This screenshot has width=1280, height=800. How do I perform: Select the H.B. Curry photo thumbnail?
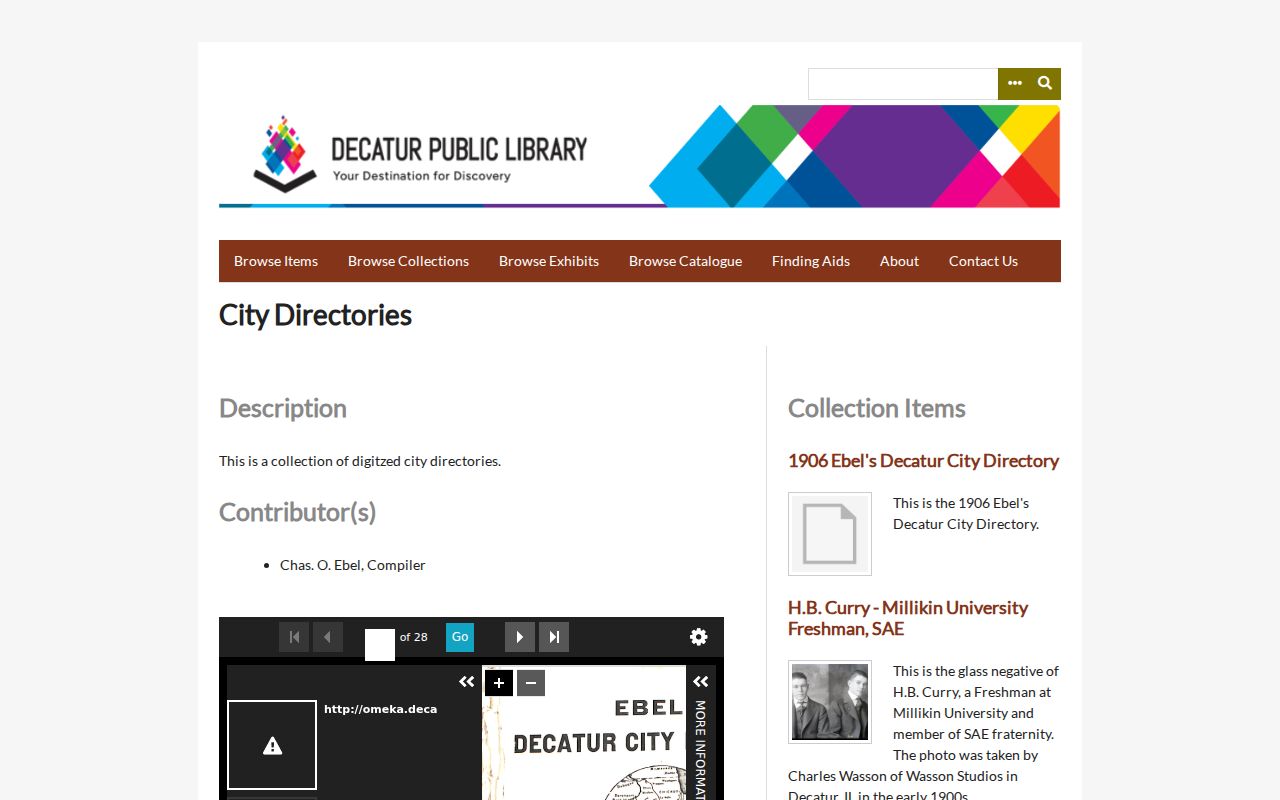(x=830, y=702)
